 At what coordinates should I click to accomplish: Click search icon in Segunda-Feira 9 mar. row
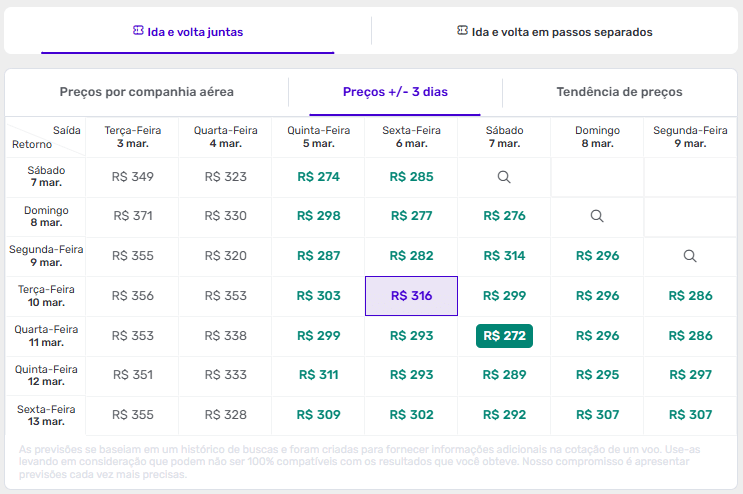(690, 256)
